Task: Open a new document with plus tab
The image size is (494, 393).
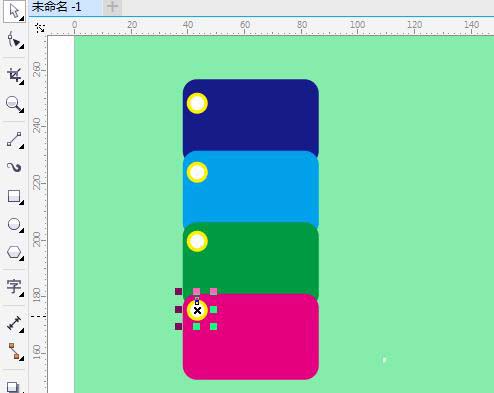Action: 112,7
